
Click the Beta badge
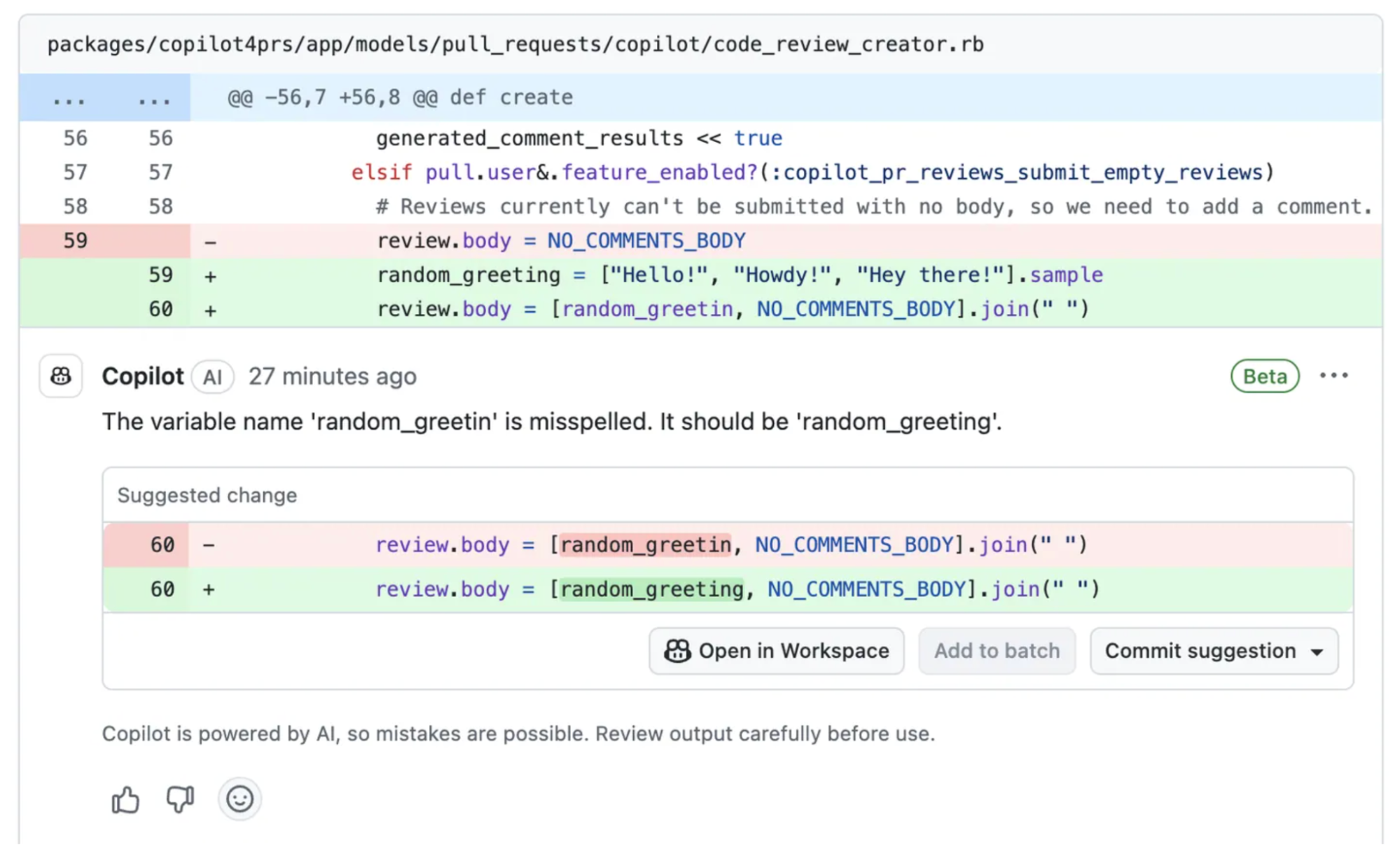coord(1265,376)
